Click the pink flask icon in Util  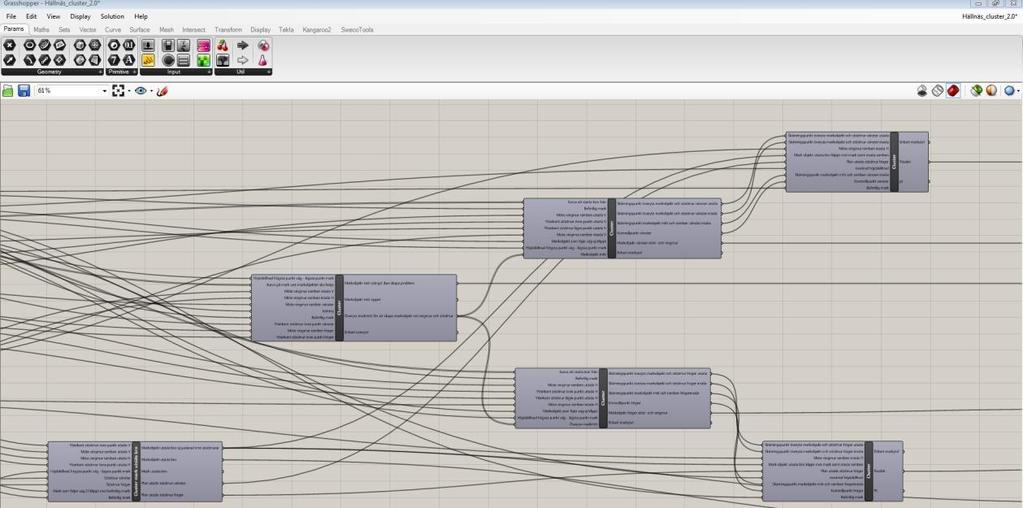263,61
